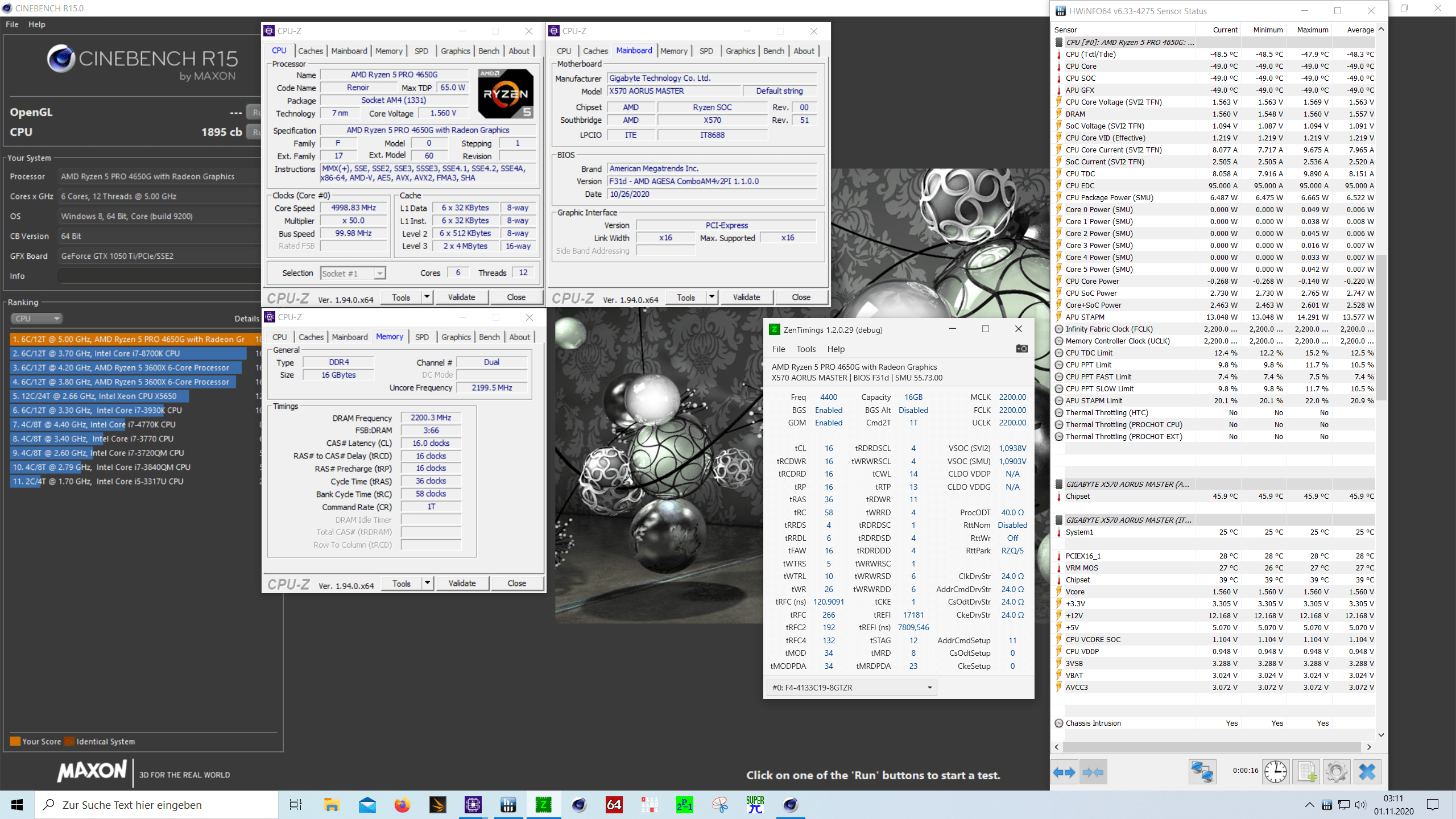The height and width of the screenshot is (819, 1456).
Task: Click Average column header in HWiNFO
Action: 1359,30
